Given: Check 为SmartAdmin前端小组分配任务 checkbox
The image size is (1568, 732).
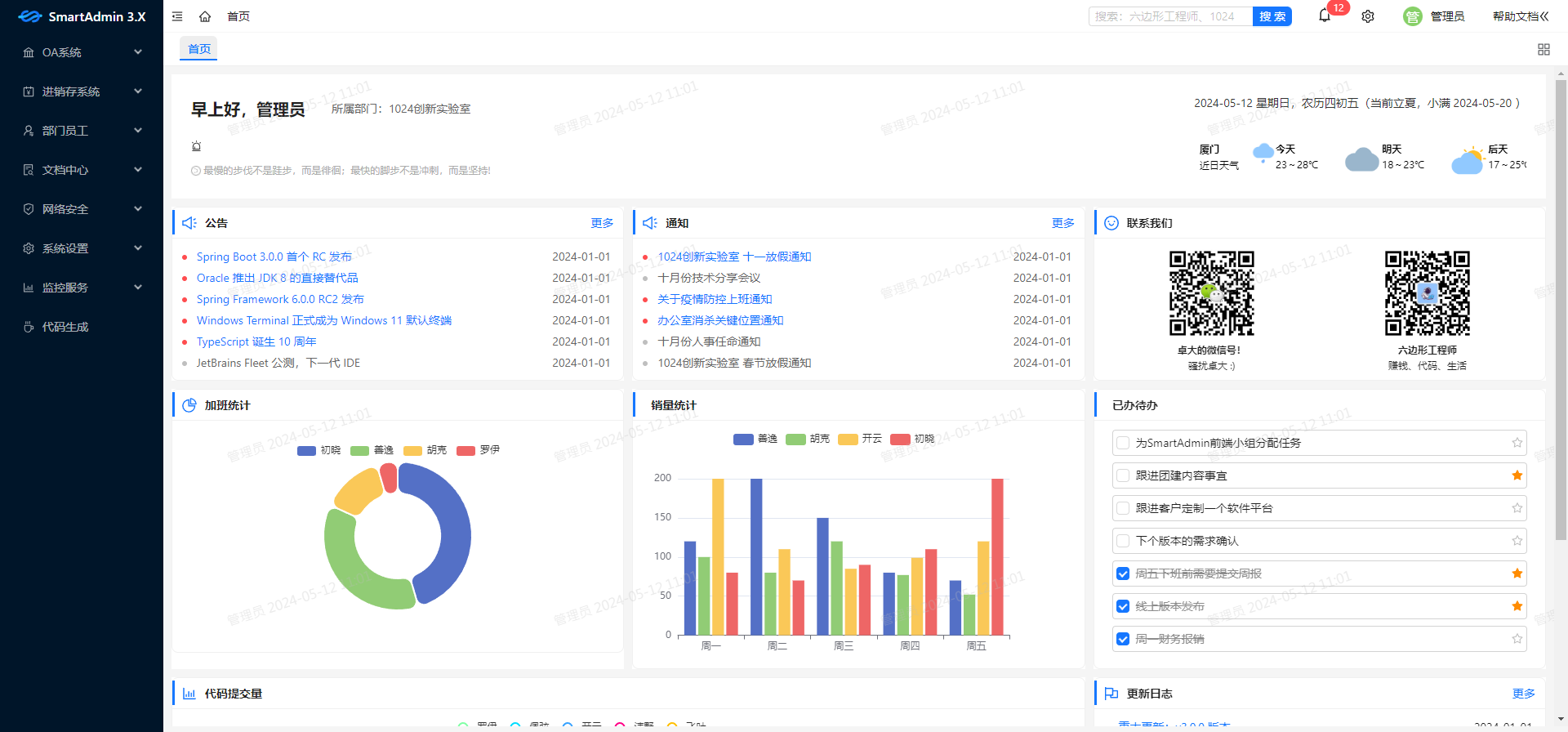Looking at the screenshot, I should click(x=1123, y=443).
